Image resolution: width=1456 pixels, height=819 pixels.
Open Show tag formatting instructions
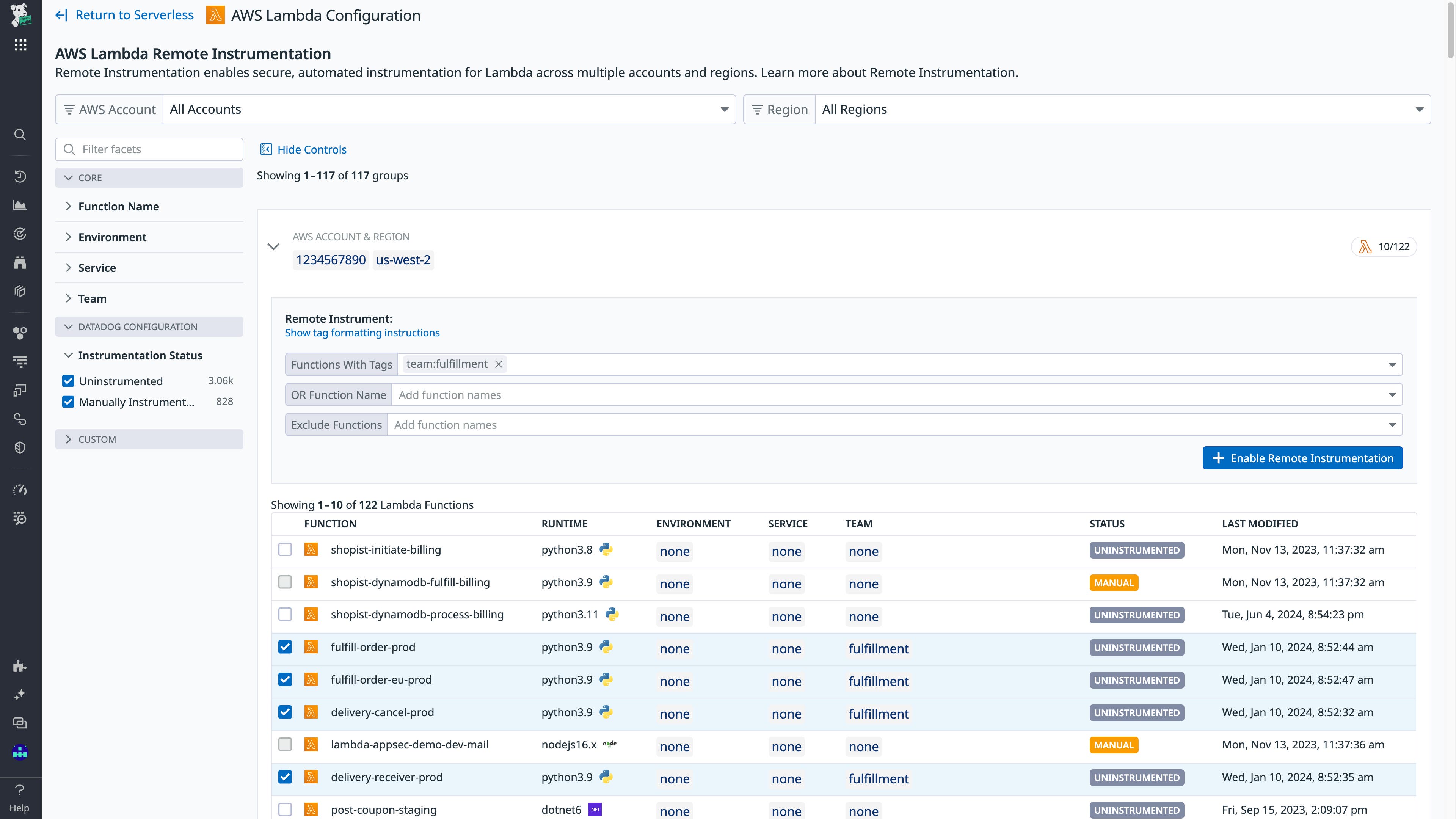click(x=362, y=333)
